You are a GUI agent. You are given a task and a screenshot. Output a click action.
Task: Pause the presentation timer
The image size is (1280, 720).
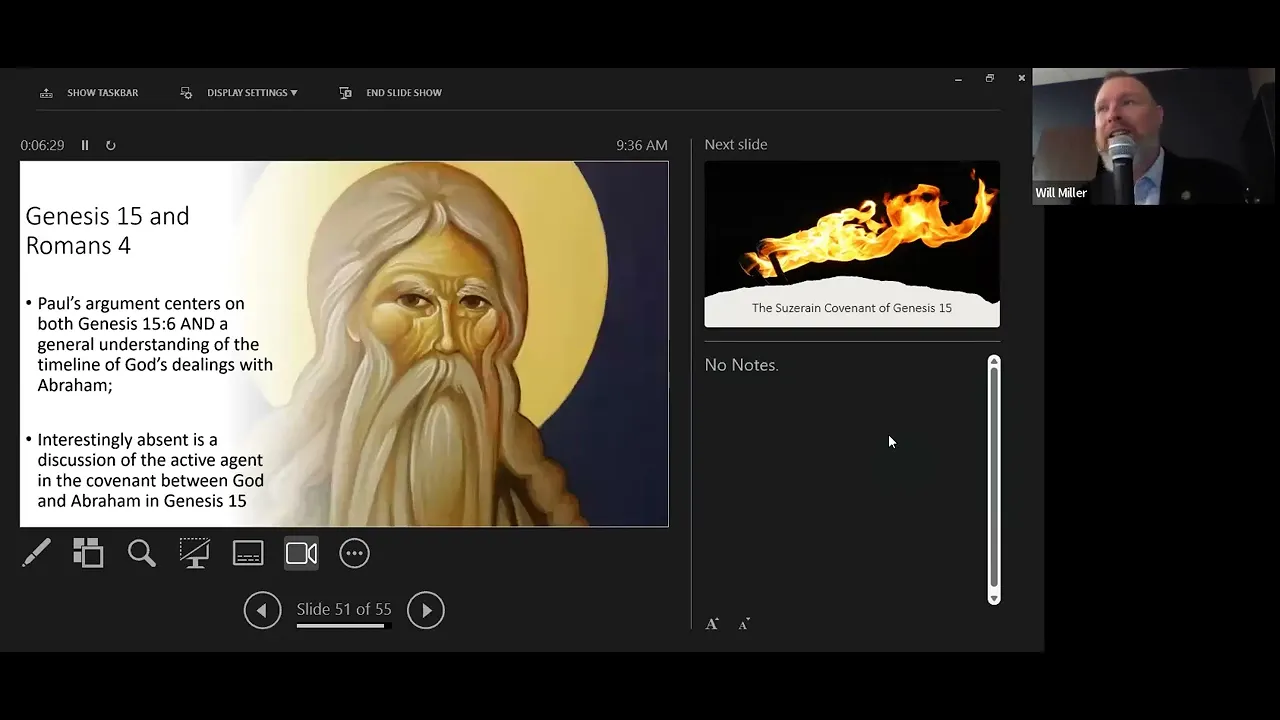pos(85,145)
